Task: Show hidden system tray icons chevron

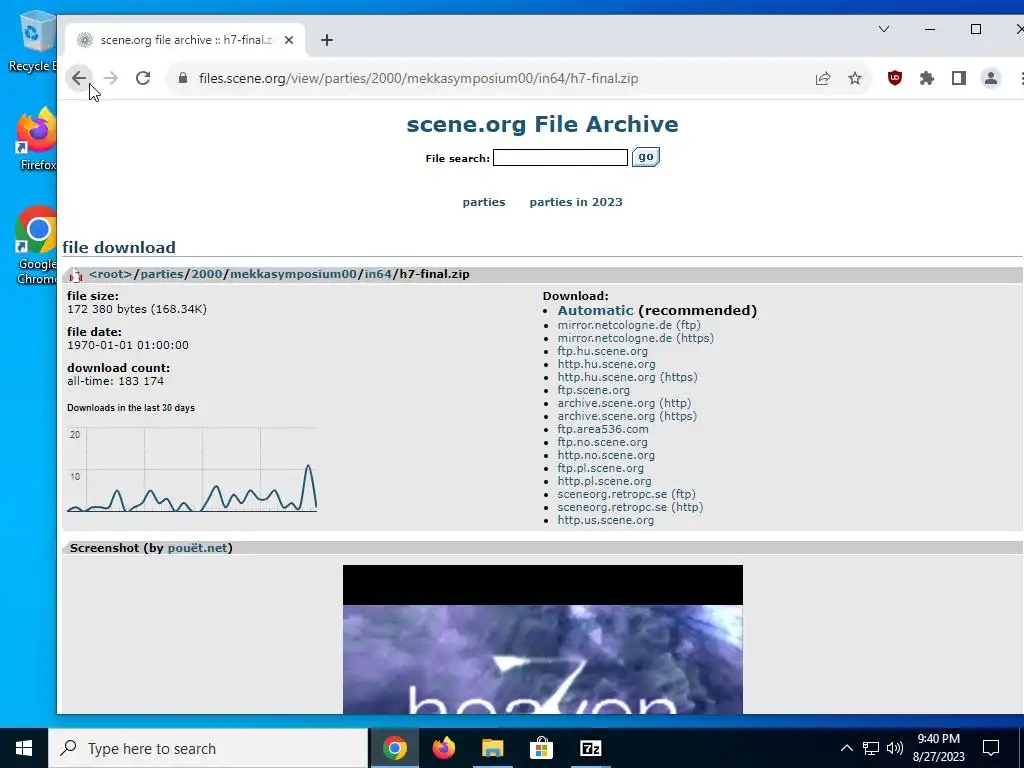Action: (x=846, y=748)
